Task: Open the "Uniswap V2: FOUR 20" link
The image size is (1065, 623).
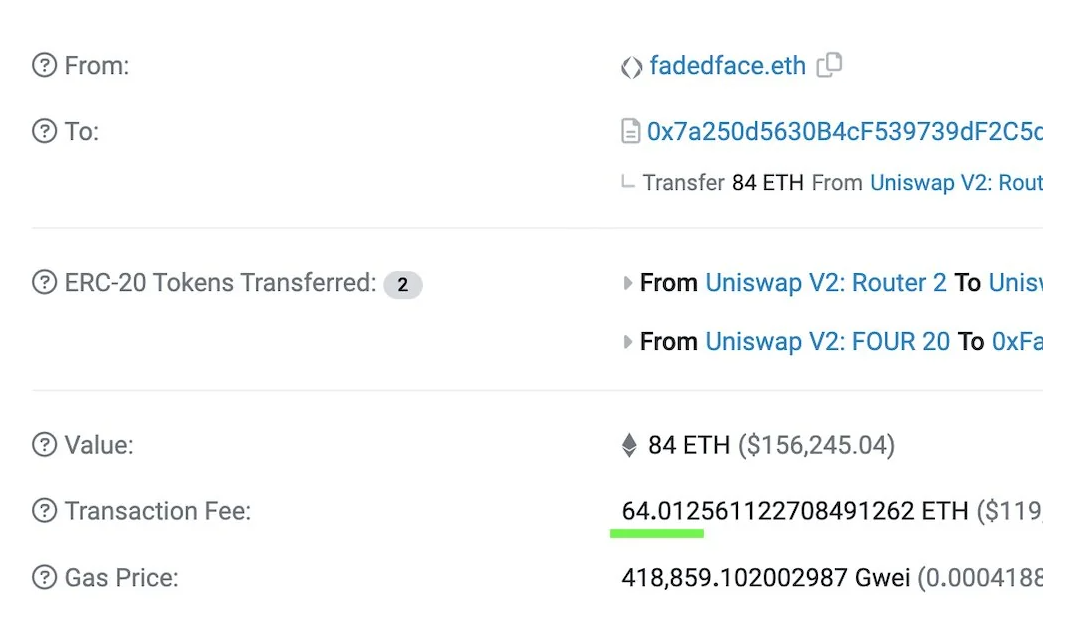Action: [827, 342]
